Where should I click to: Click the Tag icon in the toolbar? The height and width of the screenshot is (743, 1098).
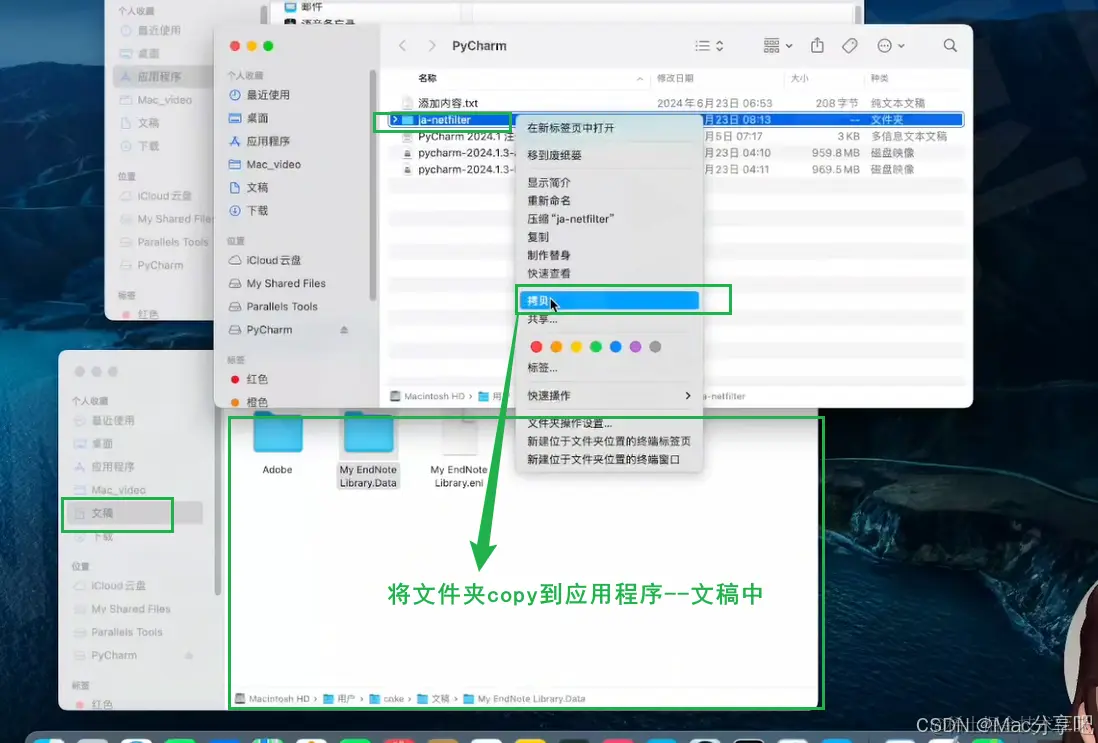click(851, 45)
